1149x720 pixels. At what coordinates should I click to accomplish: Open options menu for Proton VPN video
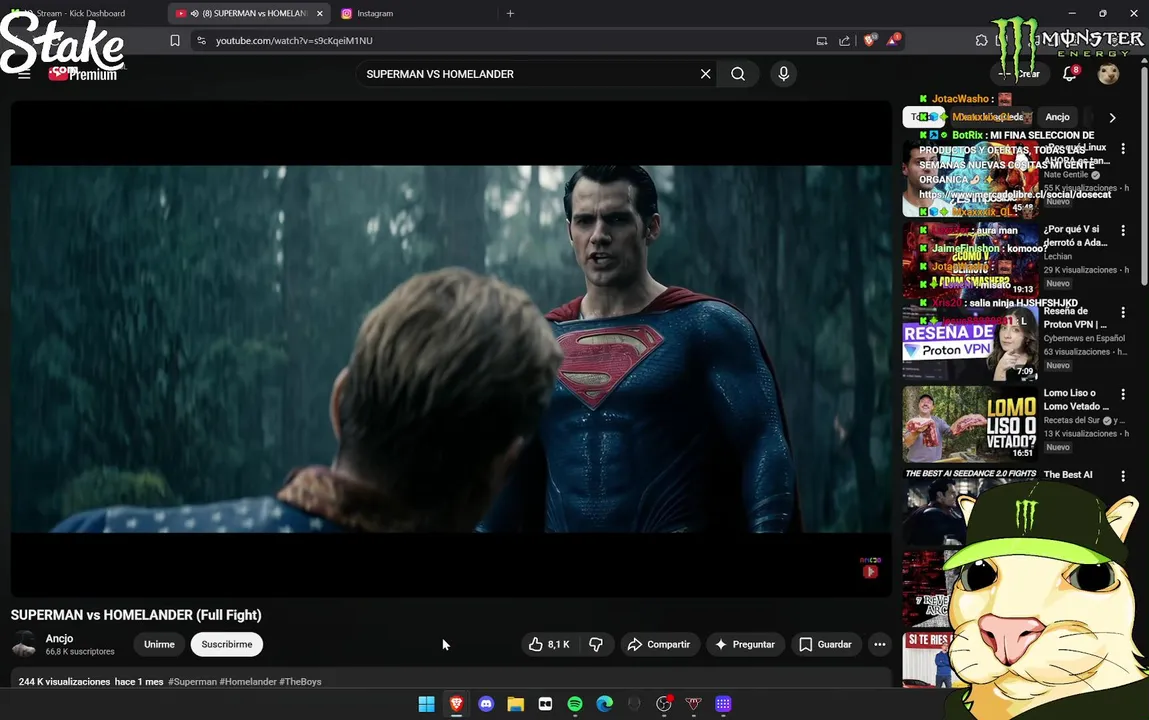tap(1123, 313)
